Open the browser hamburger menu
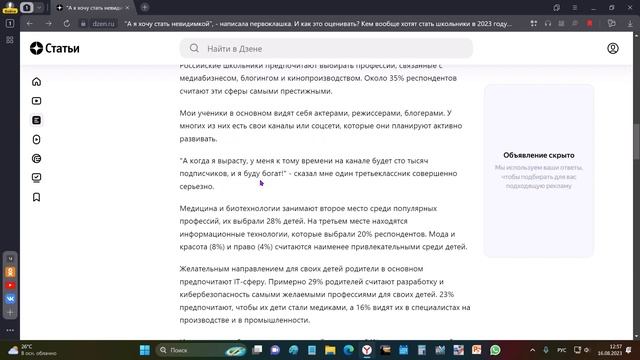640x360 pixels. click(574, 8)
